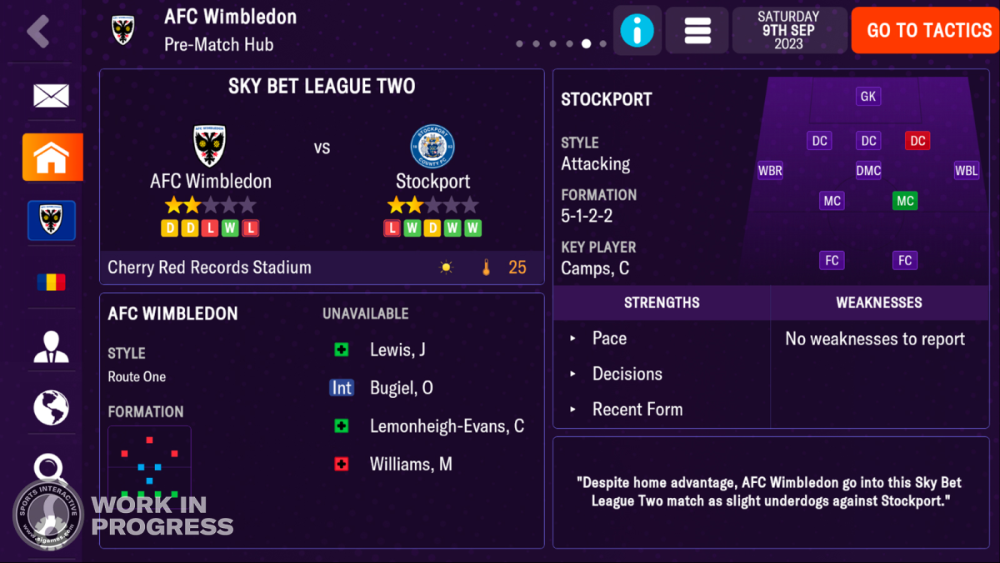Viewport: 1000px width, 563px height.
Task: Click the red DC position marker
Action: [917, 141]
